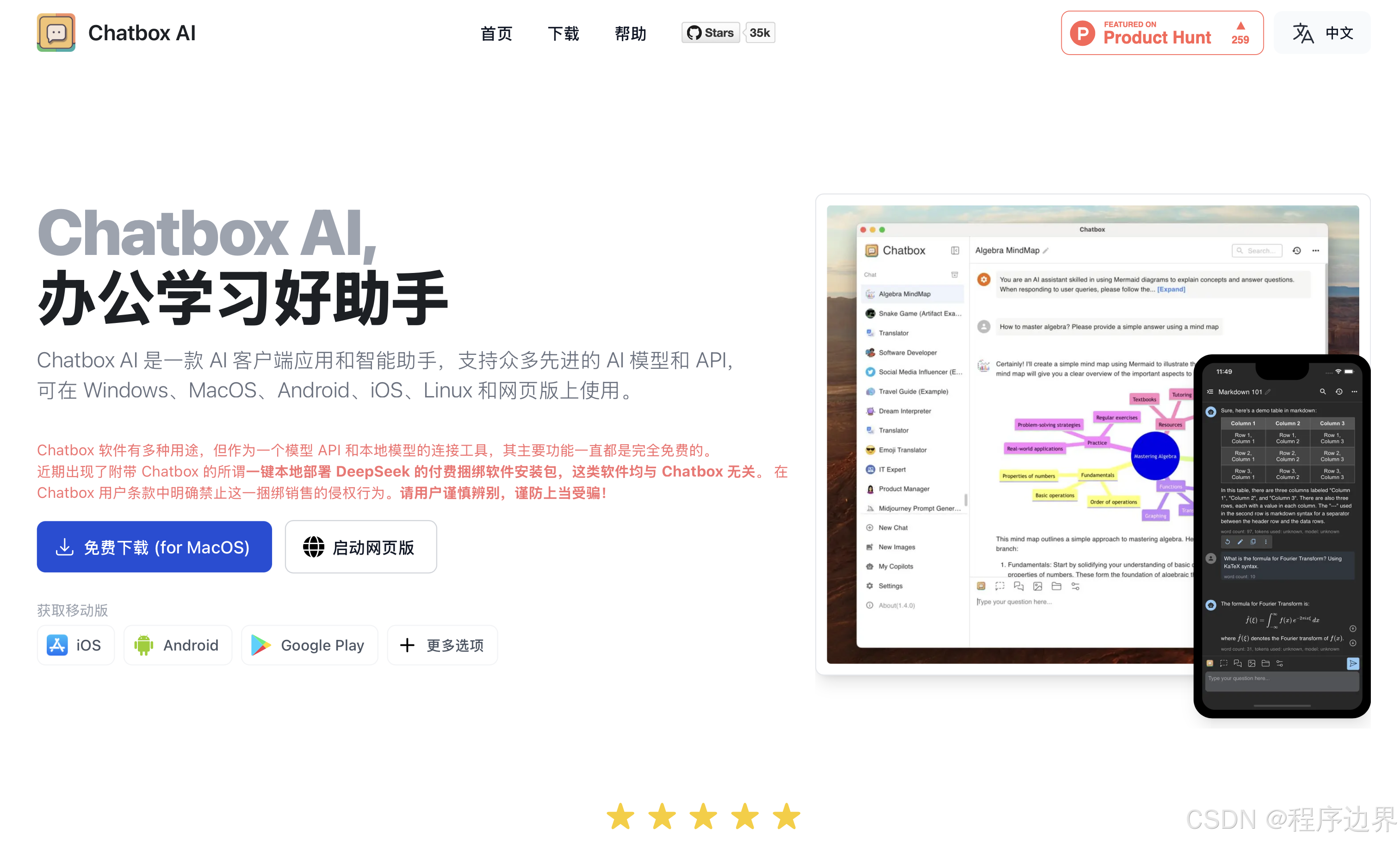This screenshot has width=1400, height=843.
Task: Click the history clock icon in screenshot header
Action: point(1297,250)
